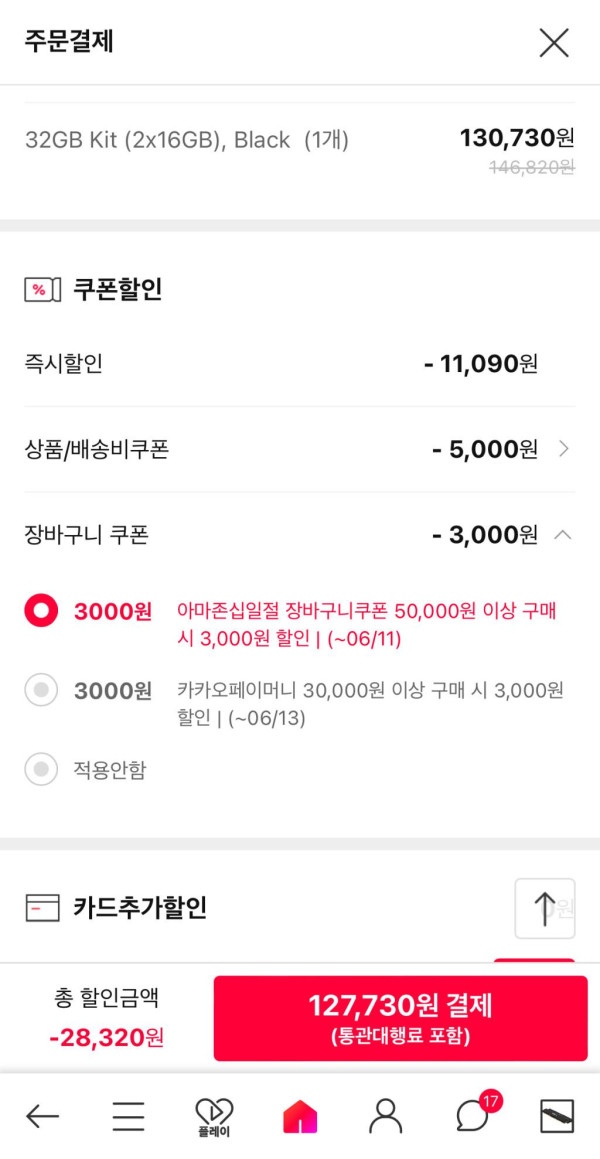The height and width of the screenshot is (1159, 600).
Task: Select the 적용안함 coupon option
Action: pyautogui.click(x=42, y=770)
